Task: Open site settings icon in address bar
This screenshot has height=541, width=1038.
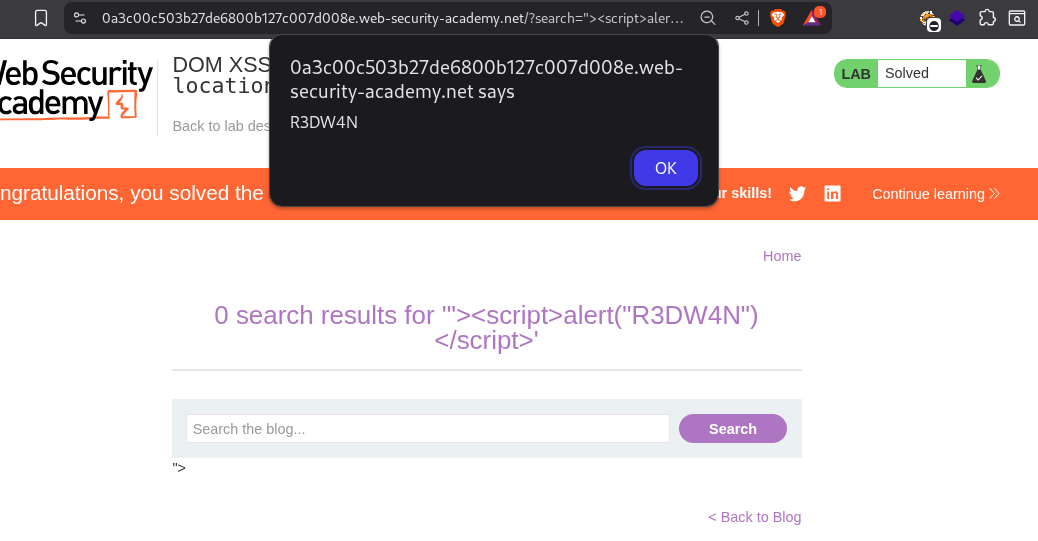Action: pyautogui.click(x=80, y=18)
